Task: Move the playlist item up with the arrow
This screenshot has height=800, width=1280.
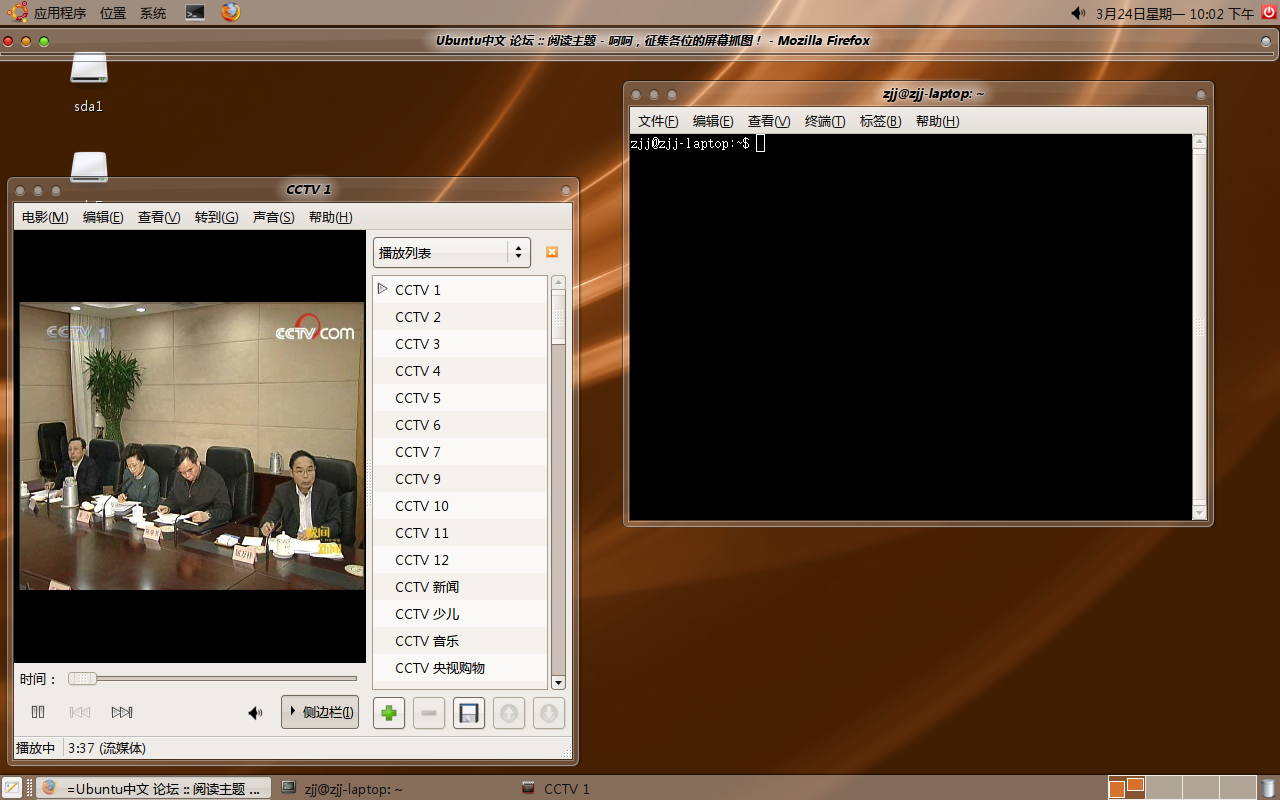Action: pyautogui.click(x=509, y=713)
